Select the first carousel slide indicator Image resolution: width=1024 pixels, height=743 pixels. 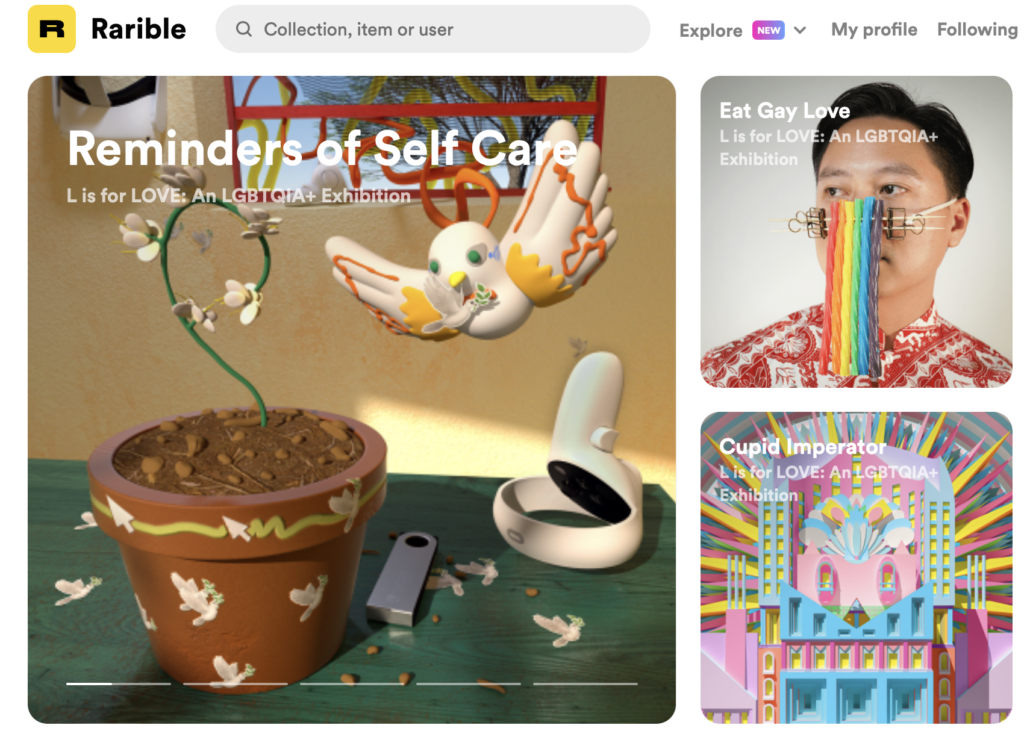[x=118, y=684]
